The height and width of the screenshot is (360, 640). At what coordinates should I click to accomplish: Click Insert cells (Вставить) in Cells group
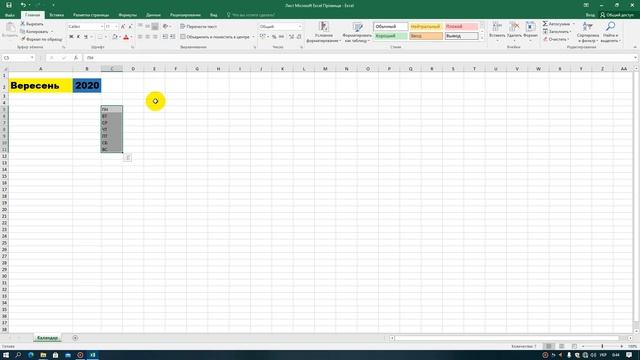point(497,31)
